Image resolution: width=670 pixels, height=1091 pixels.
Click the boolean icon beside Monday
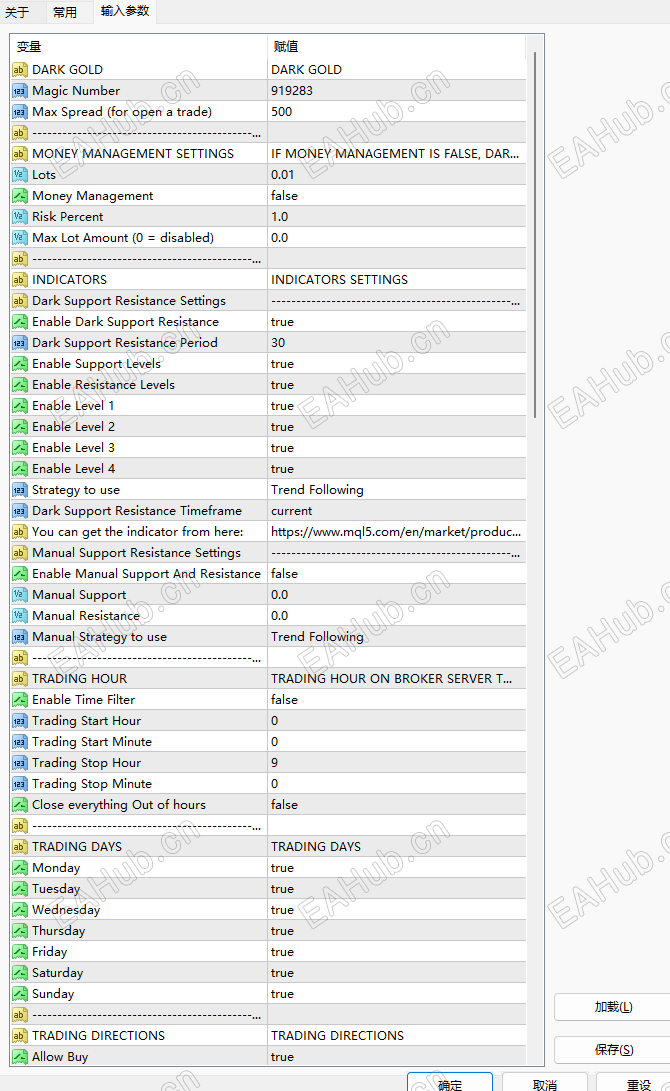(19, 868)
